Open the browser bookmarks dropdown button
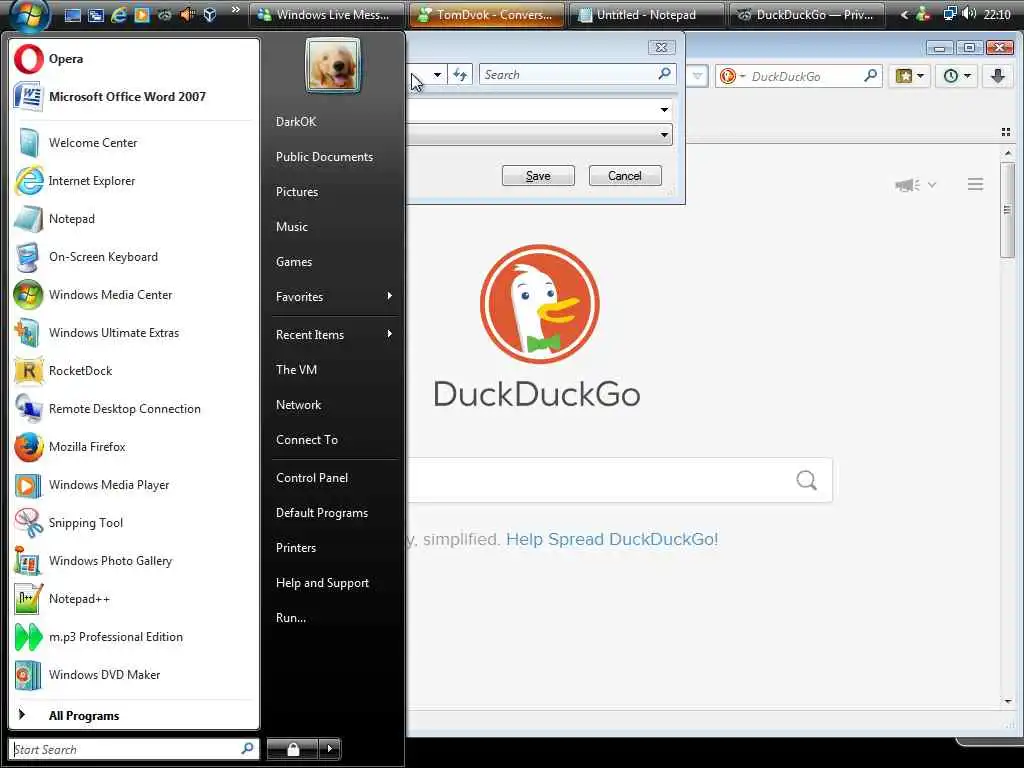This screenshot has height=768, width=1024. [910, 76]
